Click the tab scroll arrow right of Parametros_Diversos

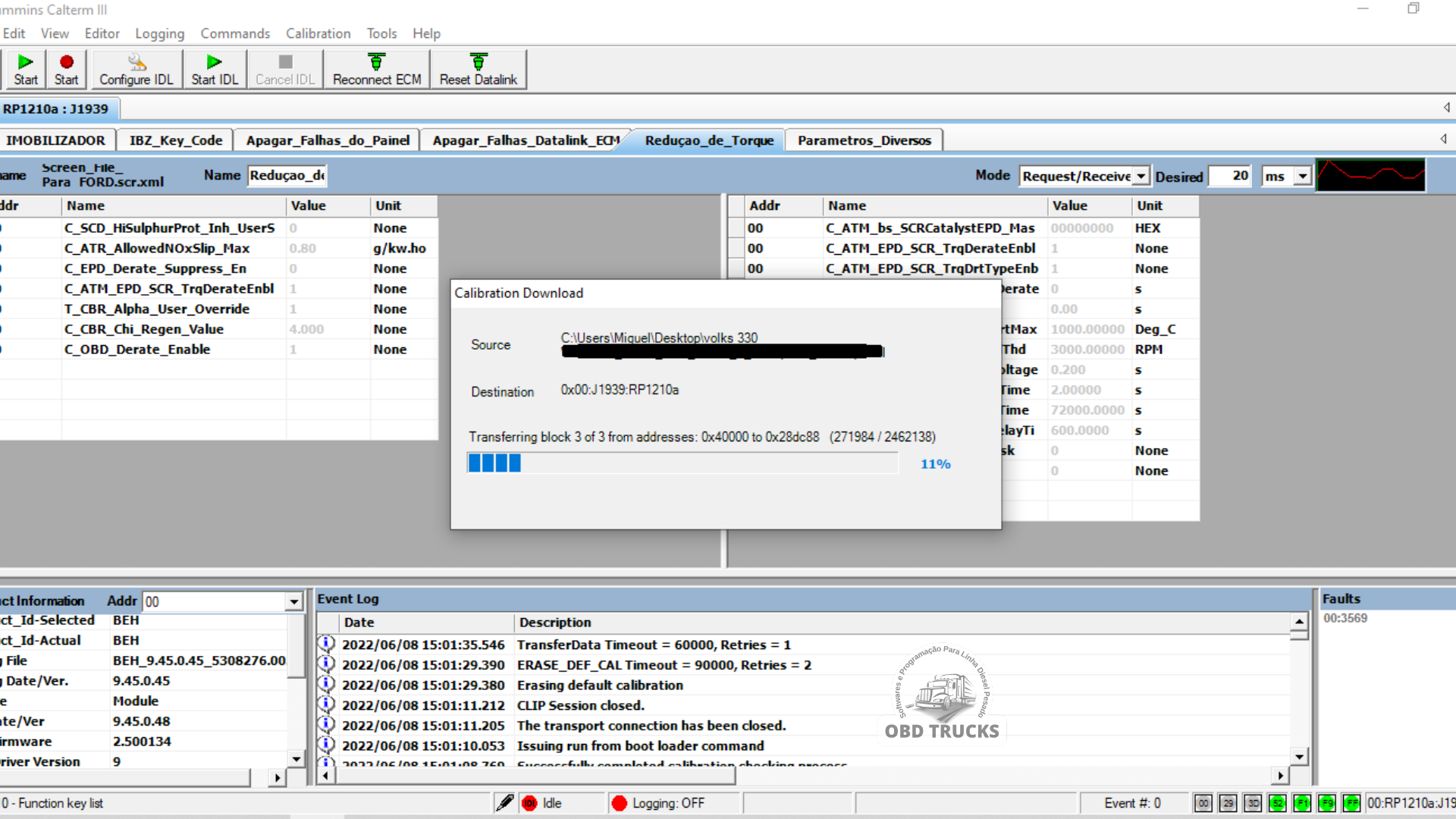1443,139
